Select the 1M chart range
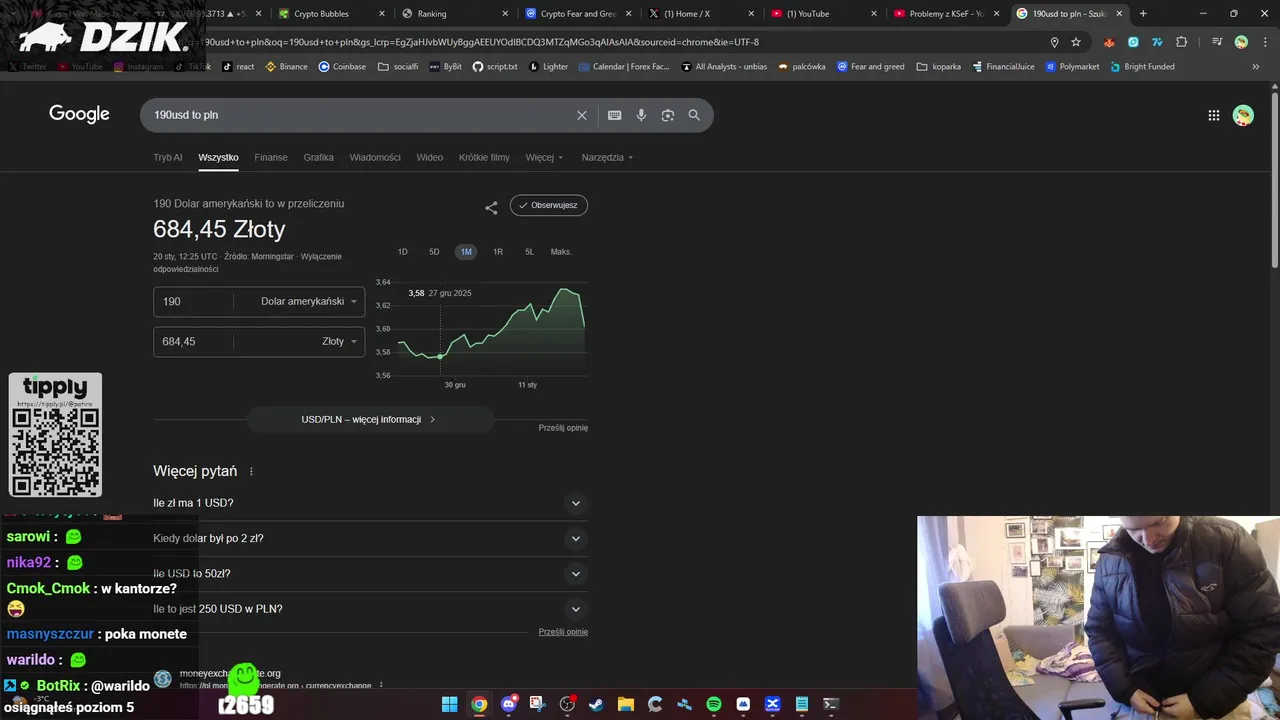1280x720 pixels. (x=466, y=252)
